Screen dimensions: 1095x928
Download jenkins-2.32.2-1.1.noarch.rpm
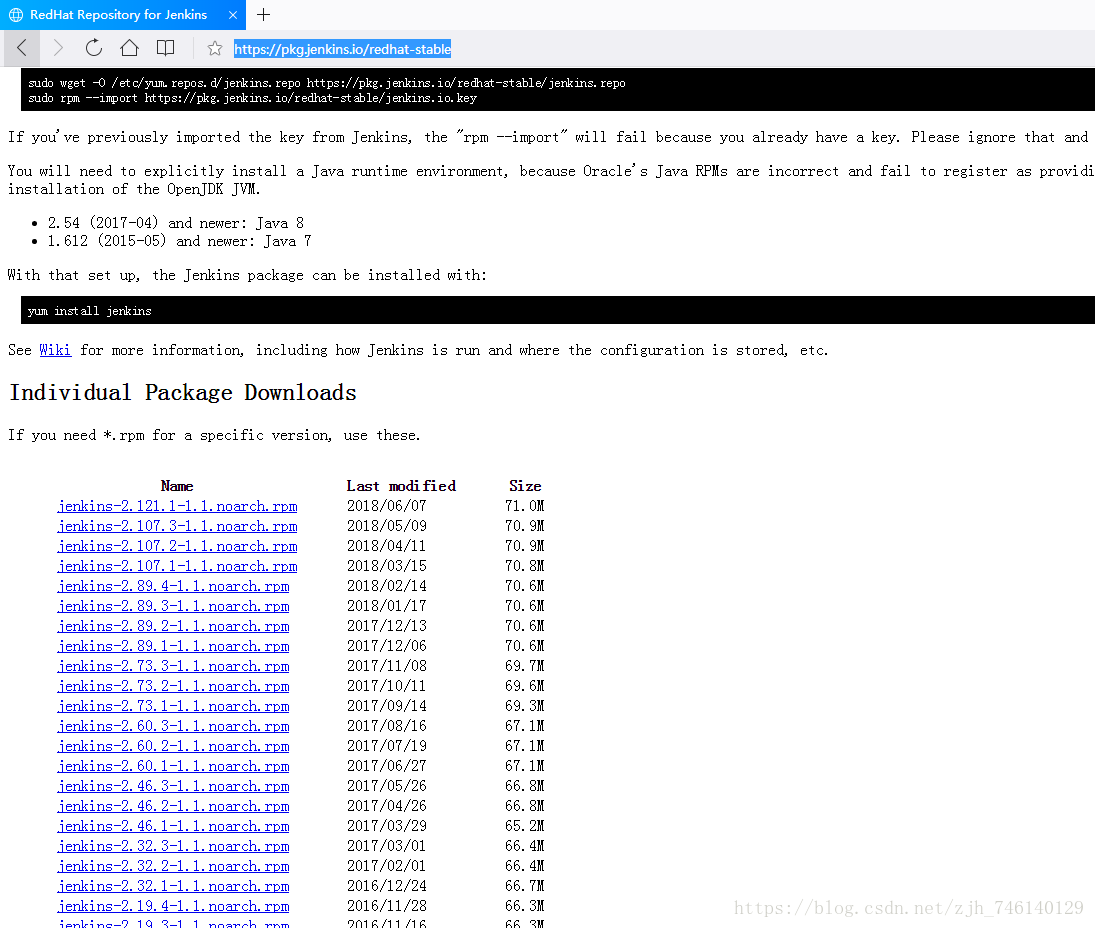point(173,866)
